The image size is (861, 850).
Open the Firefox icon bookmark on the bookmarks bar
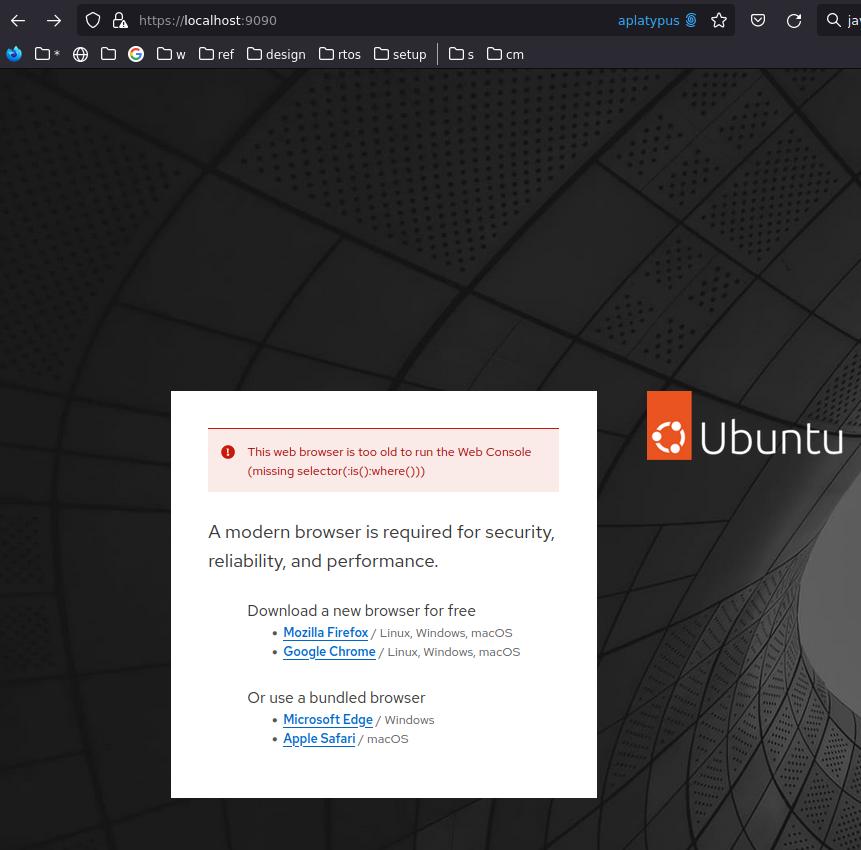[13, 54]
